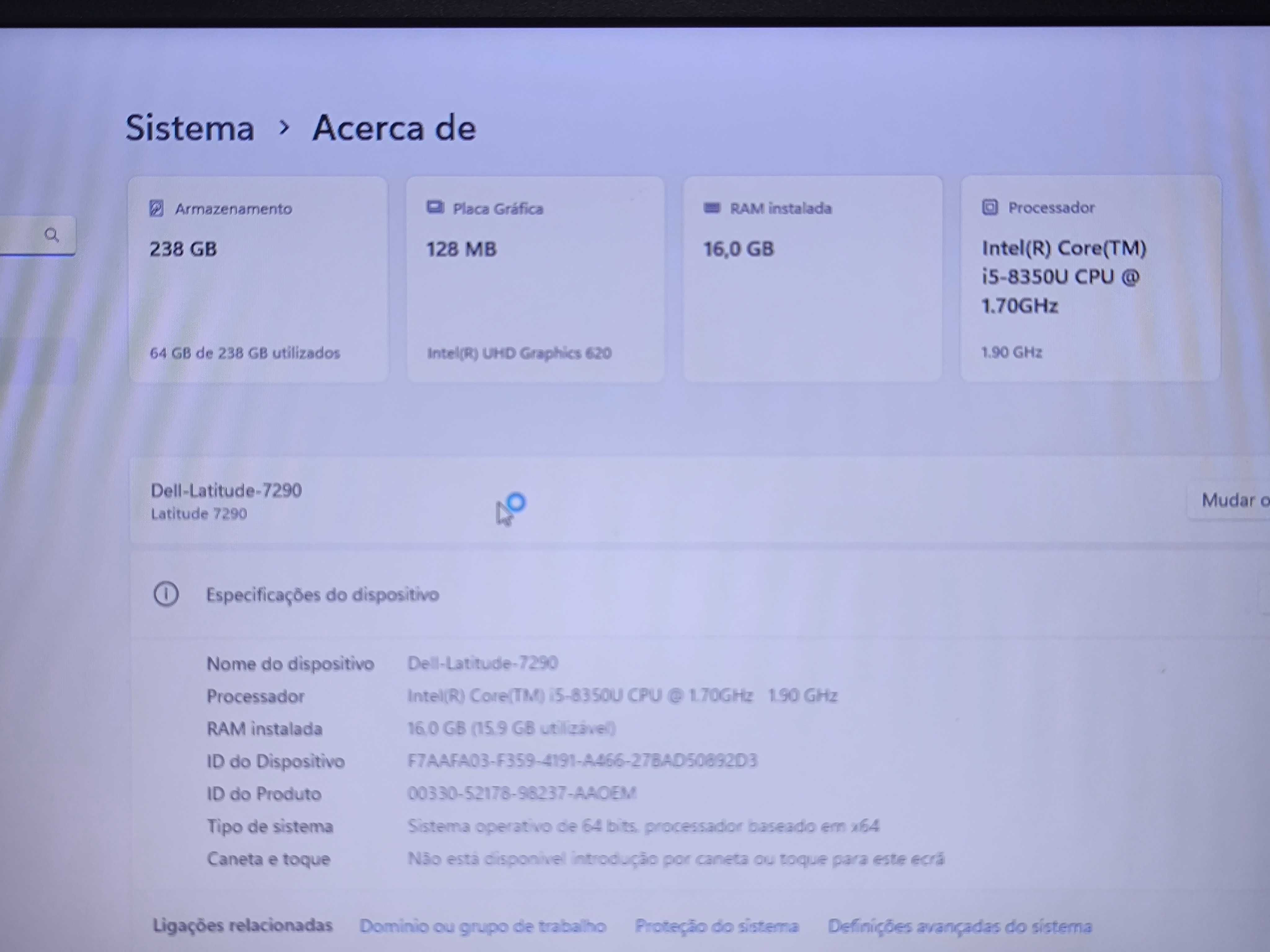Click the 'Tipo de sistema' label

pos(270,827)
